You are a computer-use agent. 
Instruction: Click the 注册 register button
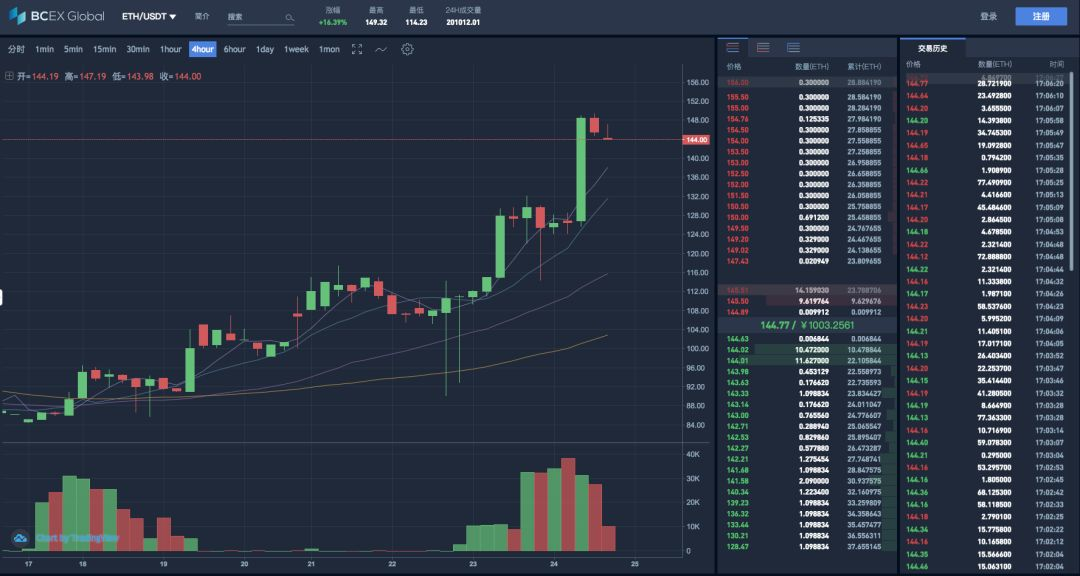tap(1041, 17)
